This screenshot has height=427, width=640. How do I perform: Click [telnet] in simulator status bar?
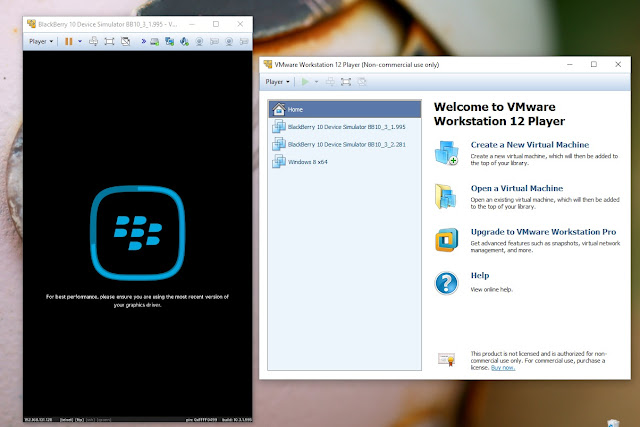coord(66,420)
